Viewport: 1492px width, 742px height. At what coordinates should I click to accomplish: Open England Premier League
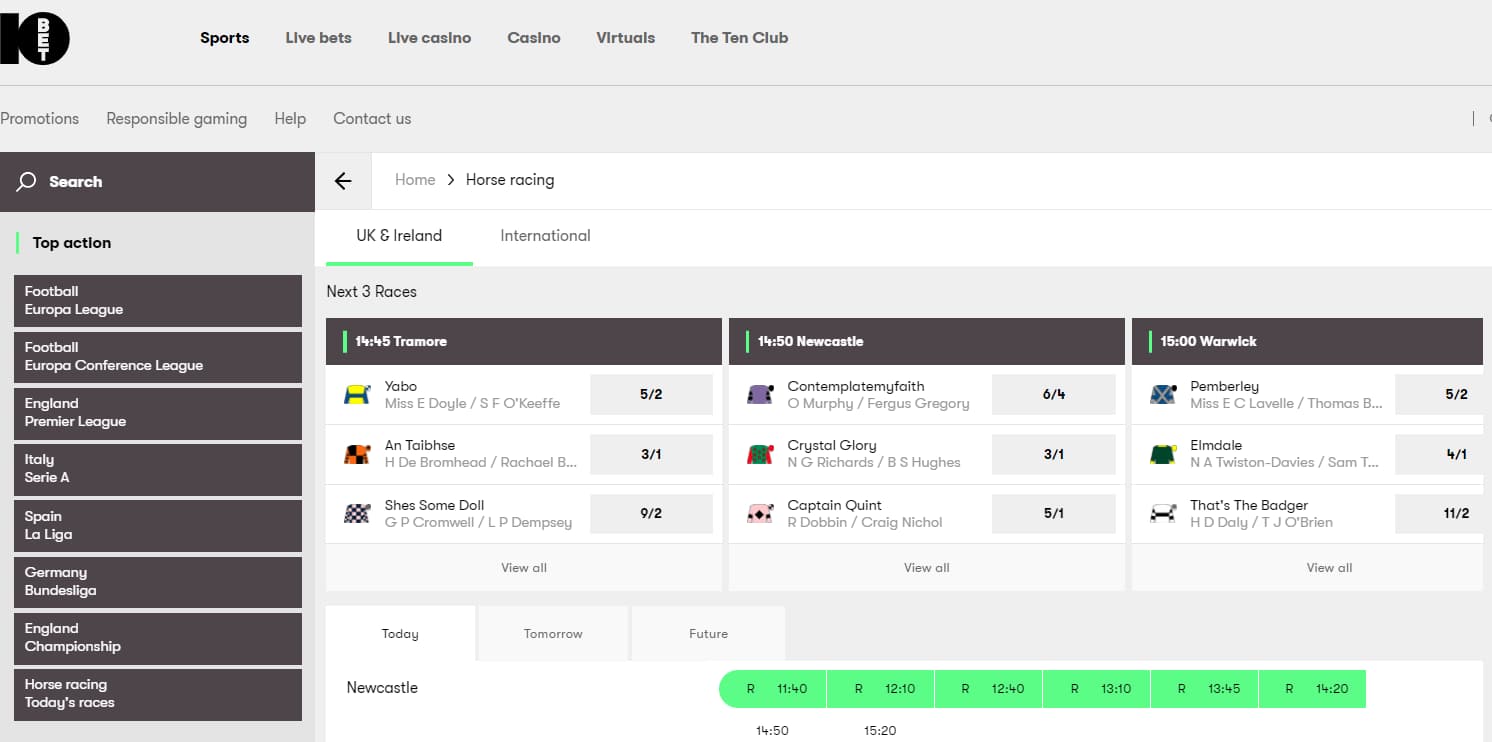pos(158,413)
